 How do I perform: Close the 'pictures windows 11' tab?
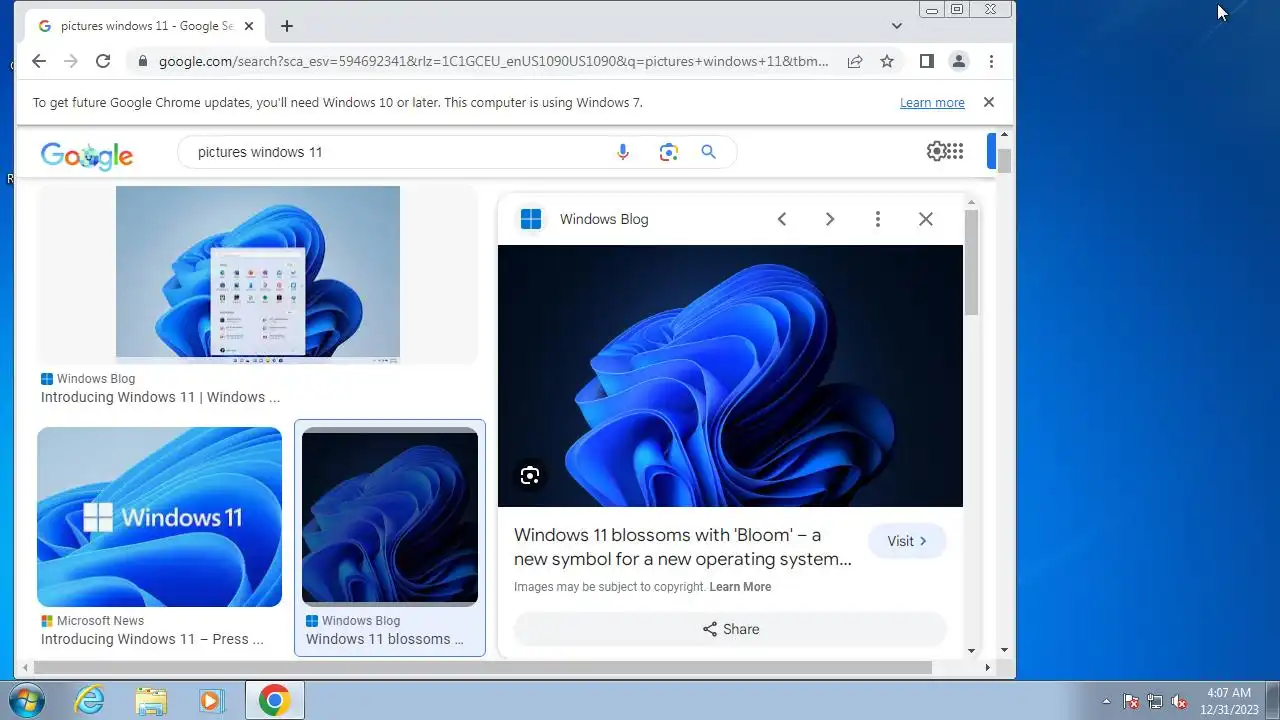[248, 26]
